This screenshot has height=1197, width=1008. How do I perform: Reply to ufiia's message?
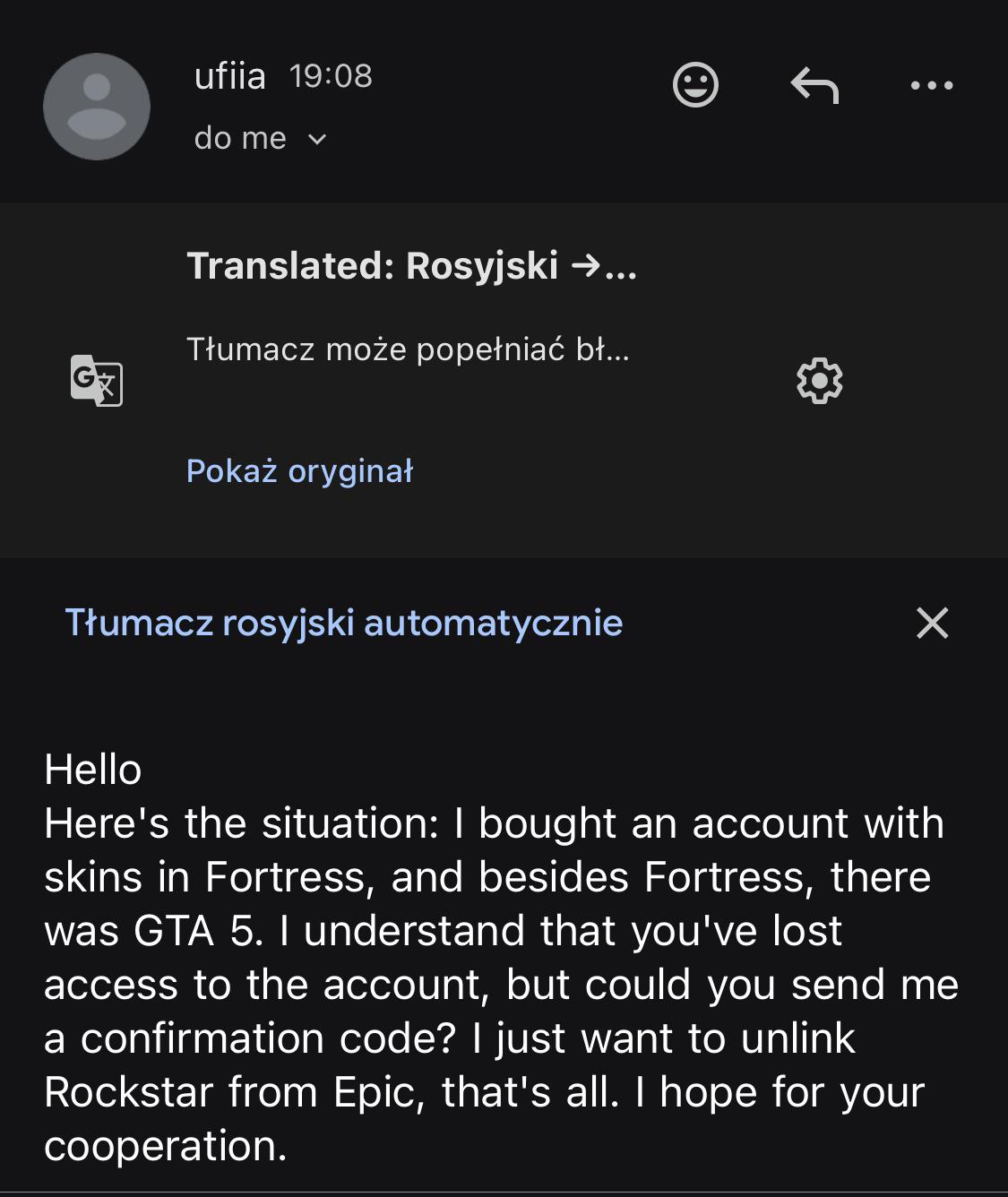(x=814, y=86)
